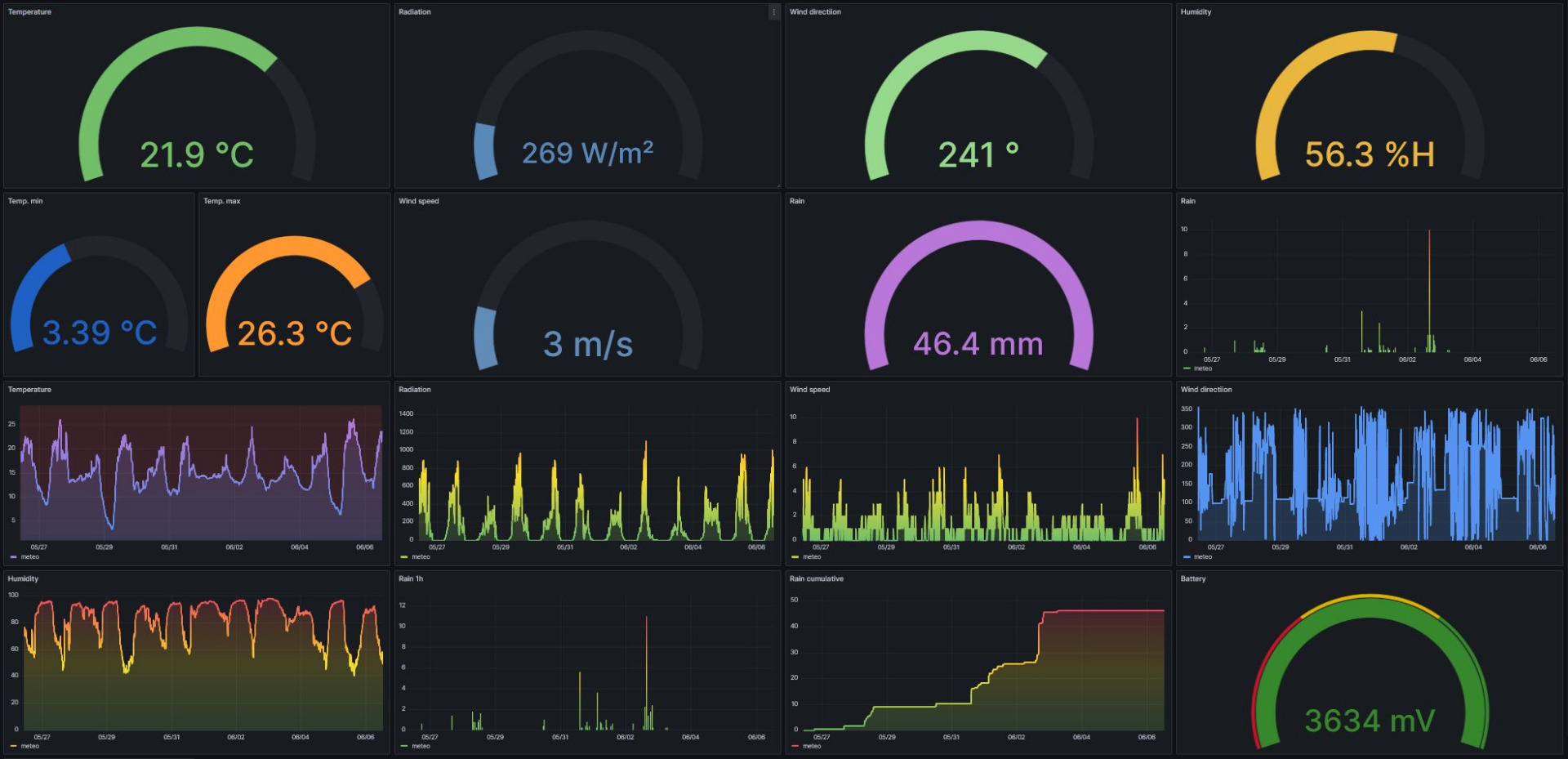This screenshot has height=759, width=1568.
Task: Open the Humidity gauge panel title menu
Action: [x=1196, y=12]
